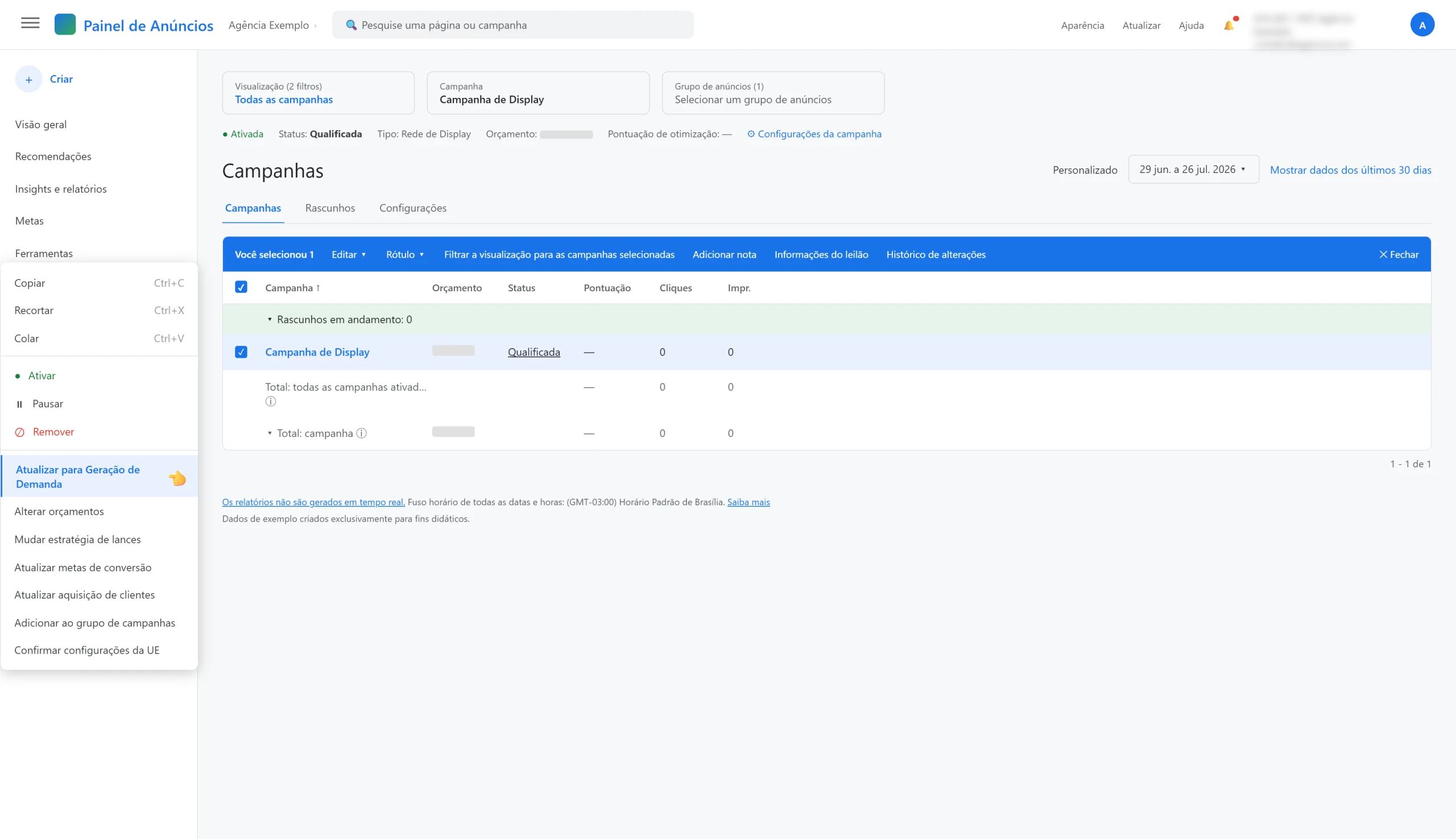
Task: Uncheck the Campanha de Display row checkbox
Action: (x=241, y=352)
